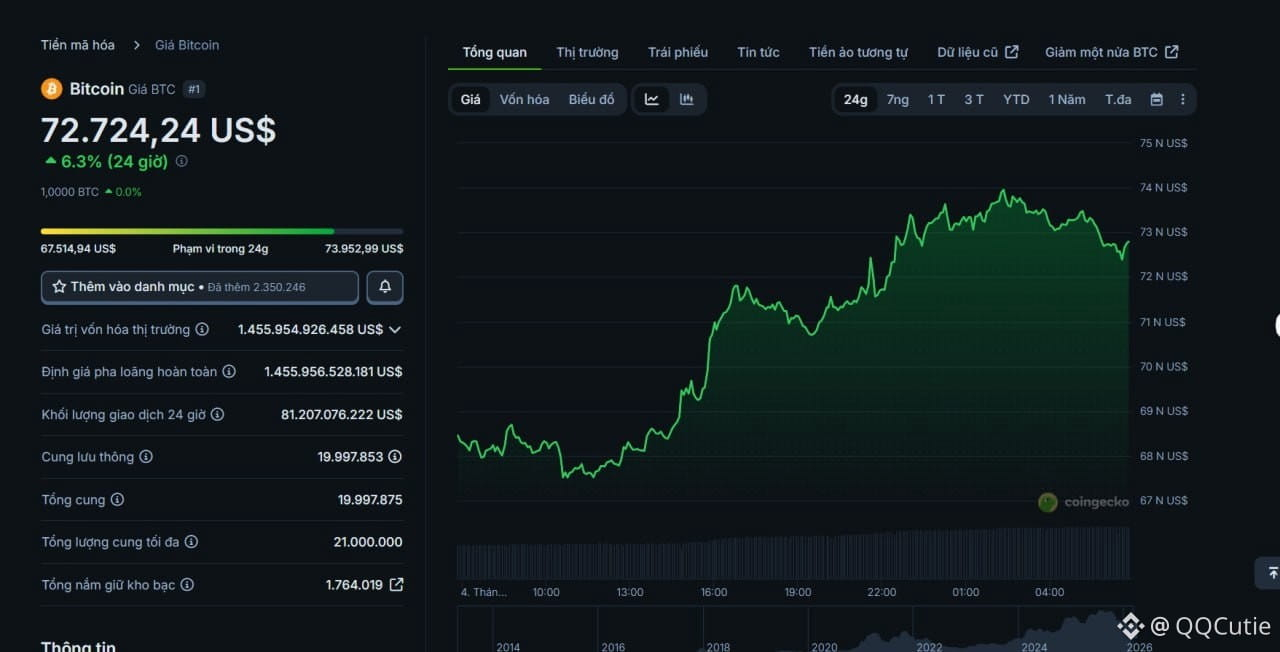
Task: Open the price alert bell icon
Action: [x=385, y=287]
